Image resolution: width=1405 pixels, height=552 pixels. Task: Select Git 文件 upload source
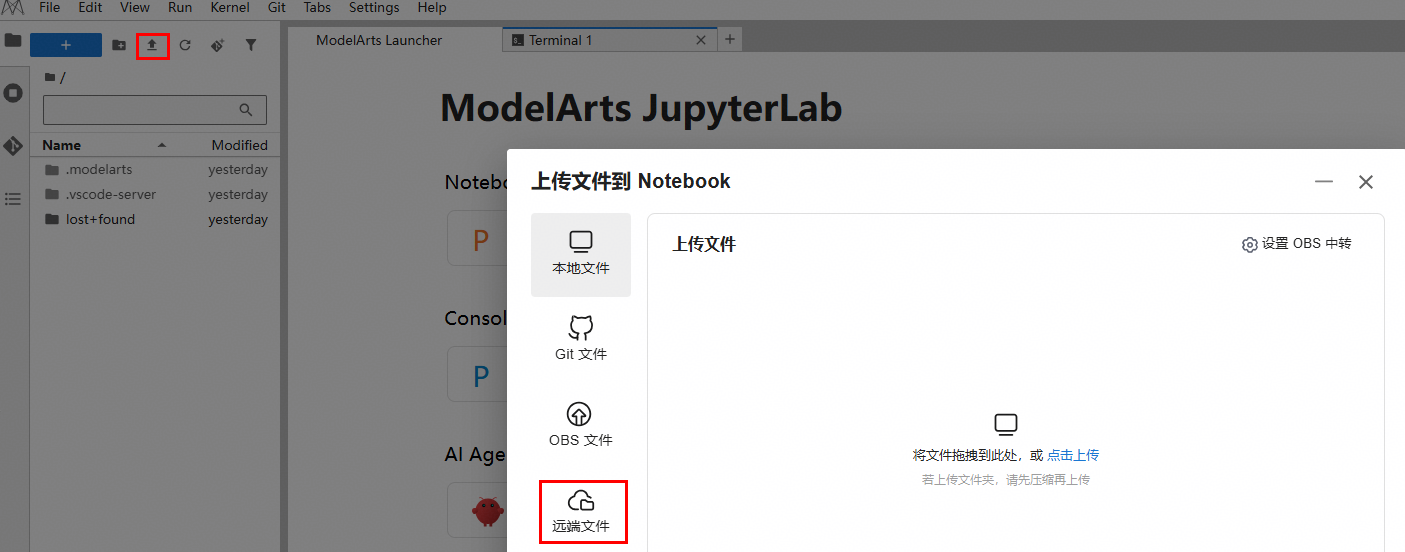(580, 339)
